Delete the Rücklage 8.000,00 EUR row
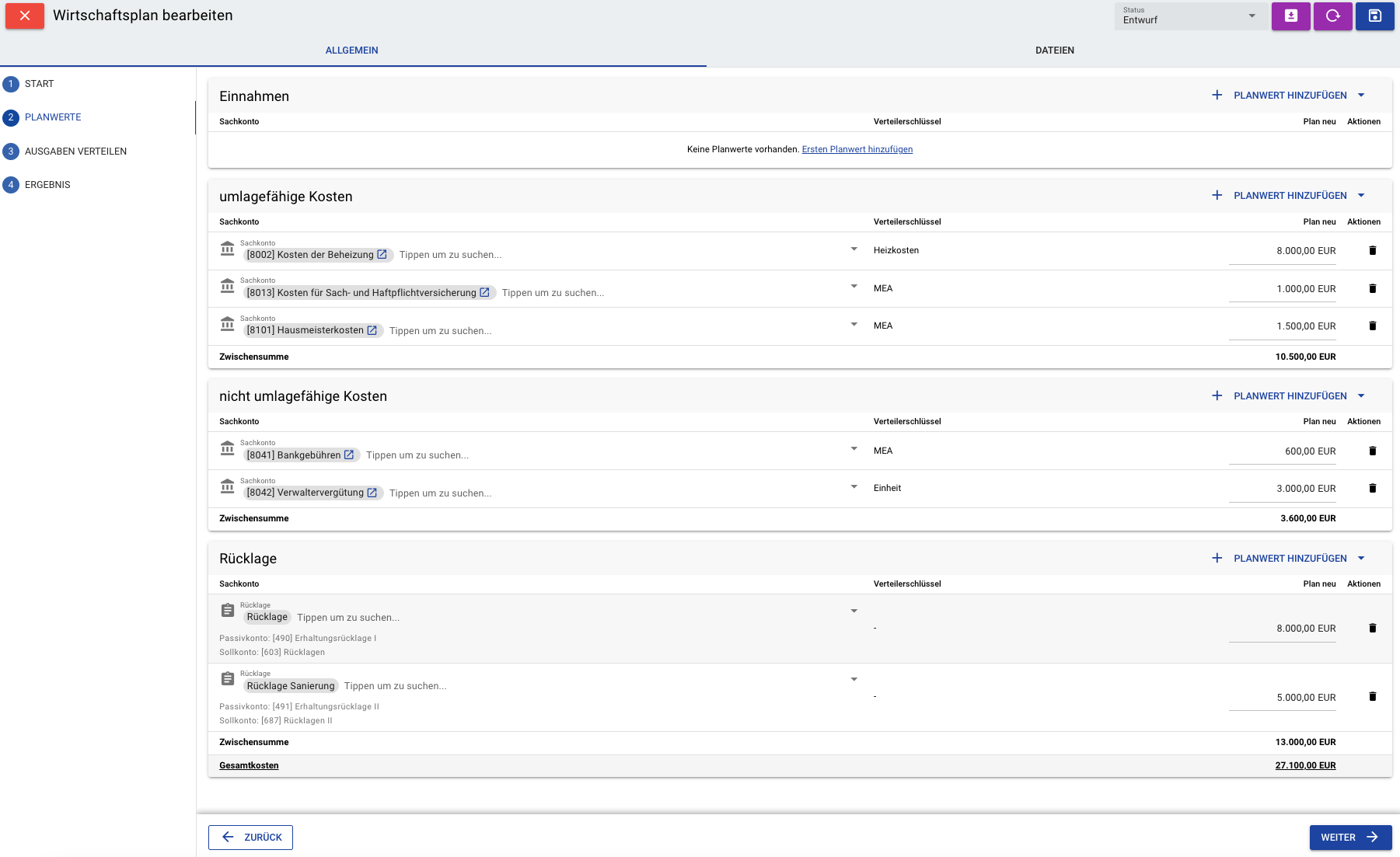1400x857 pixels. pyautogui.click(x=1372, y=629)
